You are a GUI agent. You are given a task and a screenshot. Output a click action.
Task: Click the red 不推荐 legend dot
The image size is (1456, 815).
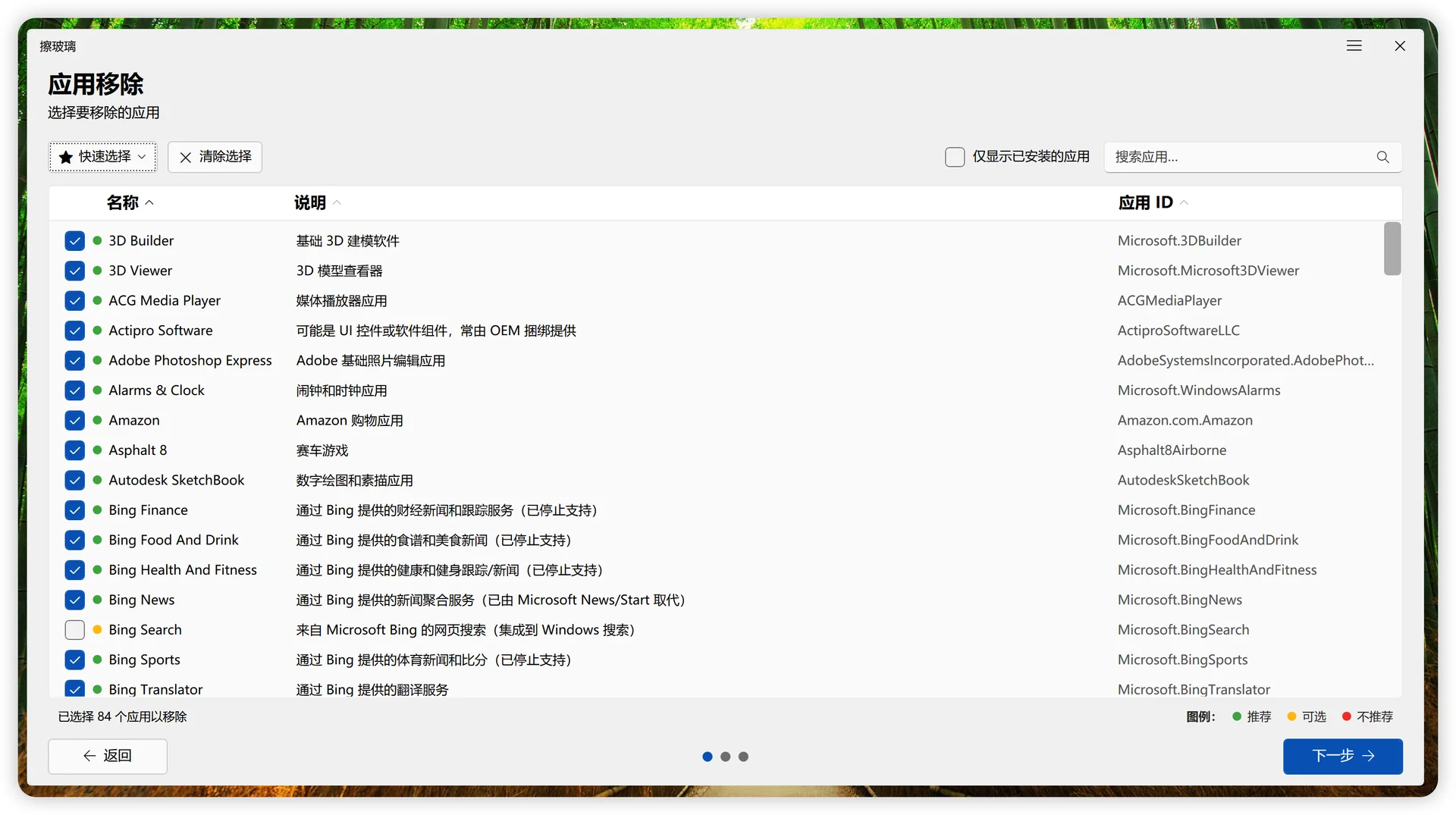point(1346,716)
